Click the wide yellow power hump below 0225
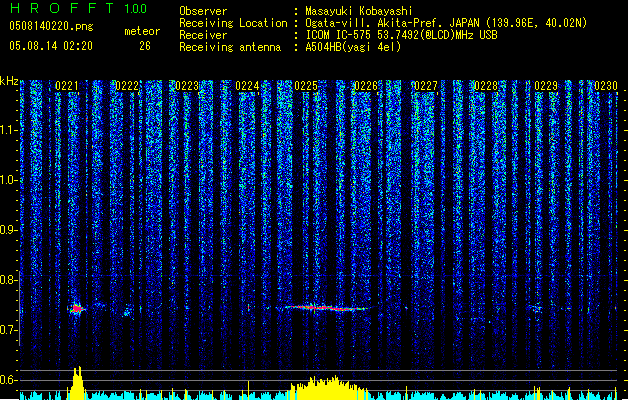Screen dimensions: 629x400 click(x=329, y=388)
